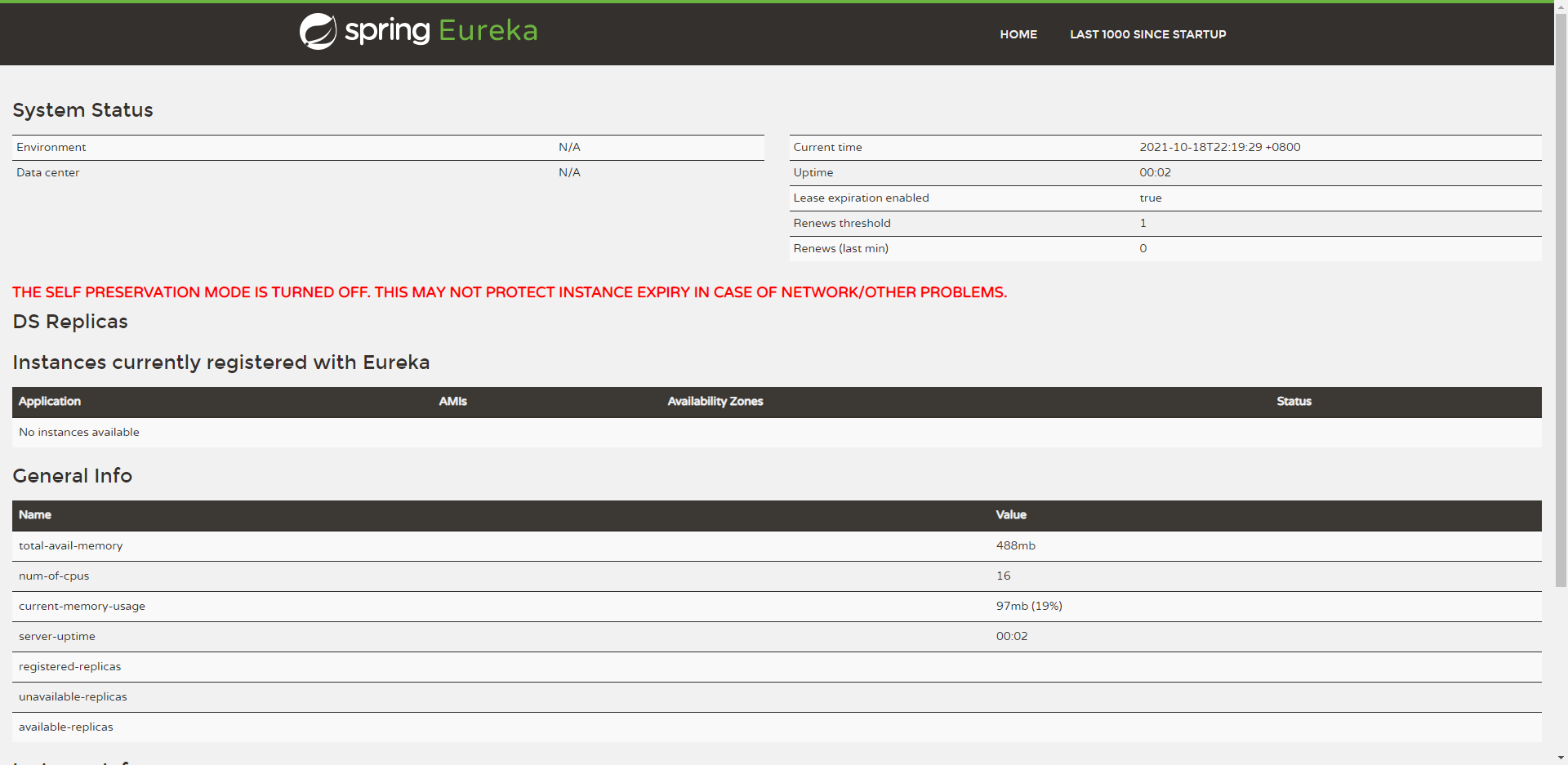Click the Value column header
Screen dimensions: 1568x765
(x=1010, y=514)
